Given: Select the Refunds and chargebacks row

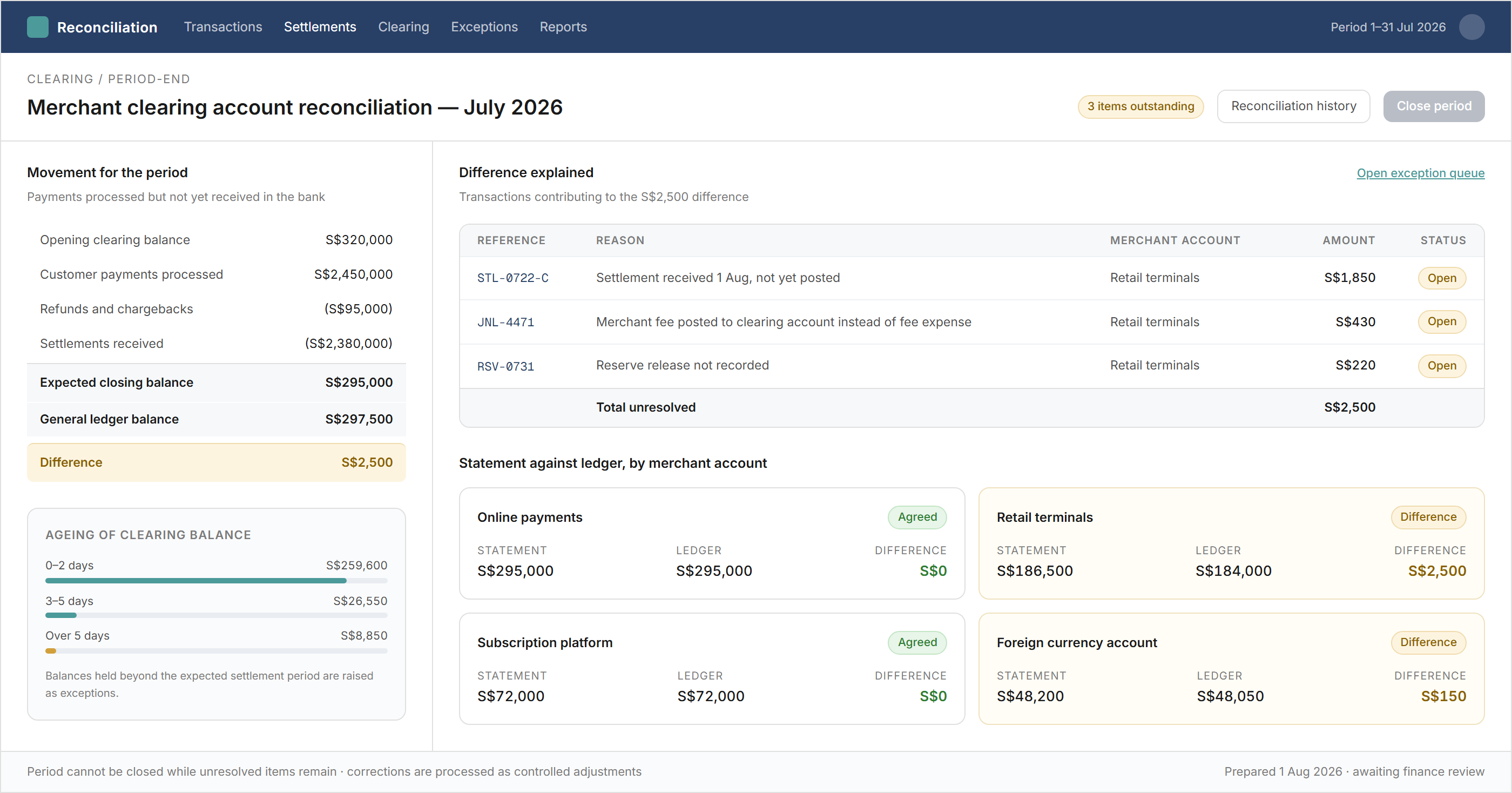Looking at the screenshot, I should click(x=216, y=309).
